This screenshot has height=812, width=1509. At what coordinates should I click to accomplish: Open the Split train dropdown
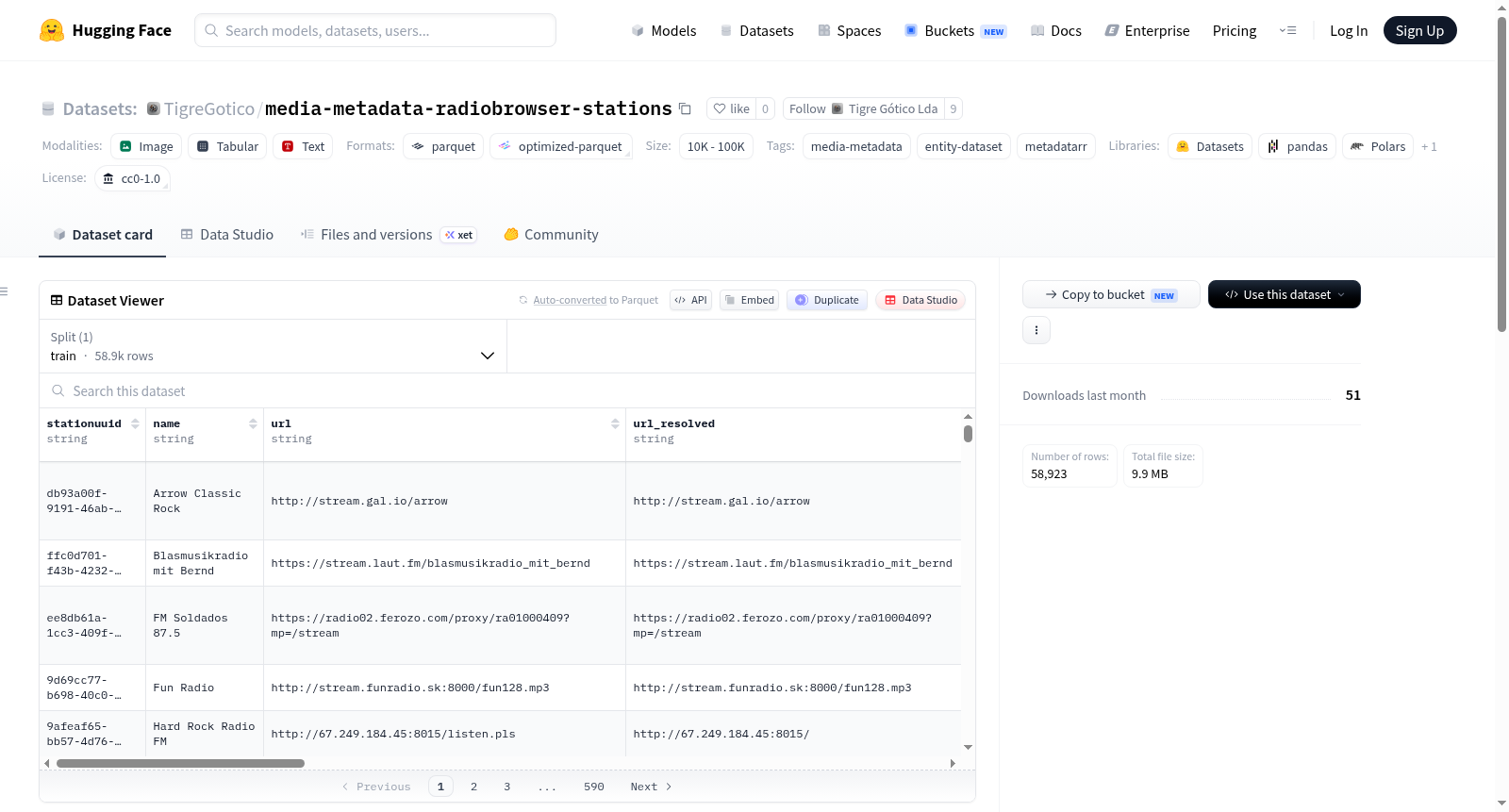tap(273, 346)
